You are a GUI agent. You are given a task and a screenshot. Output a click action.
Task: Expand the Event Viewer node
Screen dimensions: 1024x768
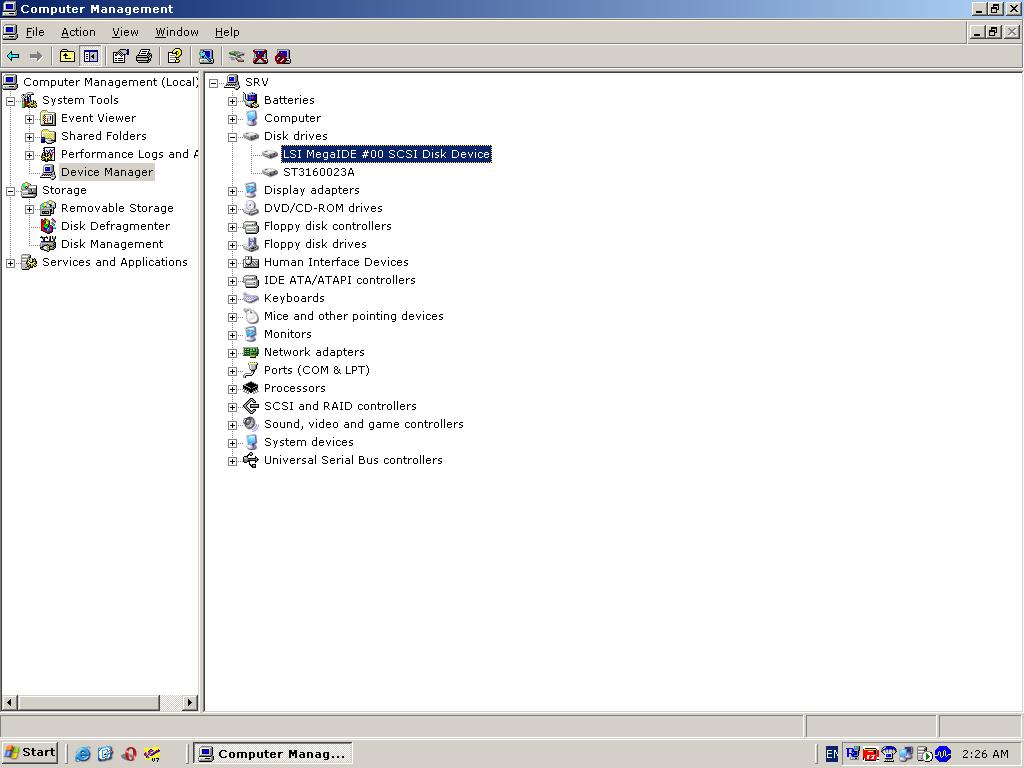[x=29, y=119]
